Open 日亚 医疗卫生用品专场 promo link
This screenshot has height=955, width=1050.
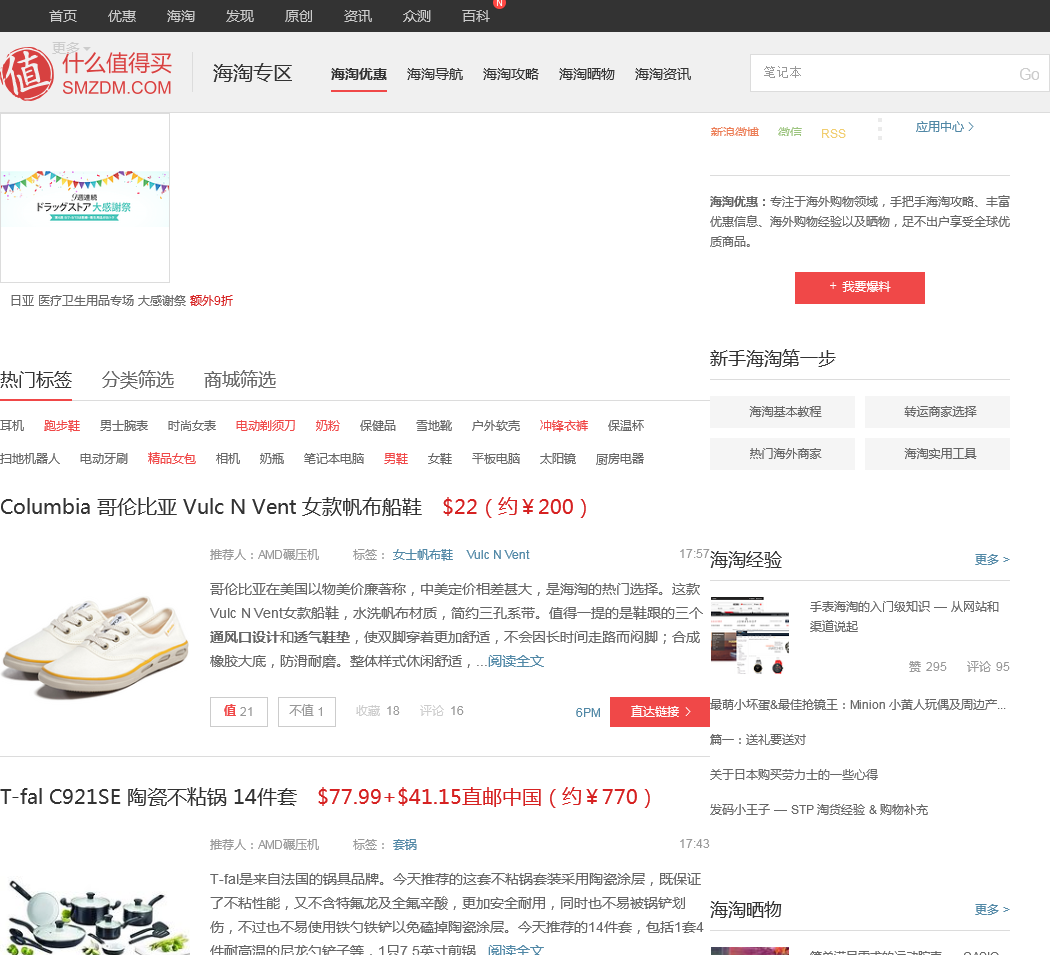point(121,301)
